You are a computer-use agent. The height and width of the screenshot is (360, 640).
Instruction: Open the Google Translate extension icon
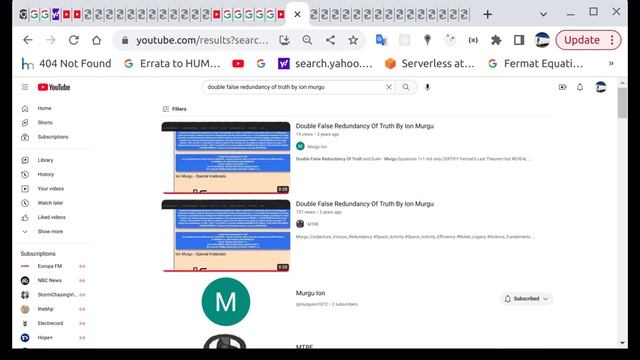point(381,40)
